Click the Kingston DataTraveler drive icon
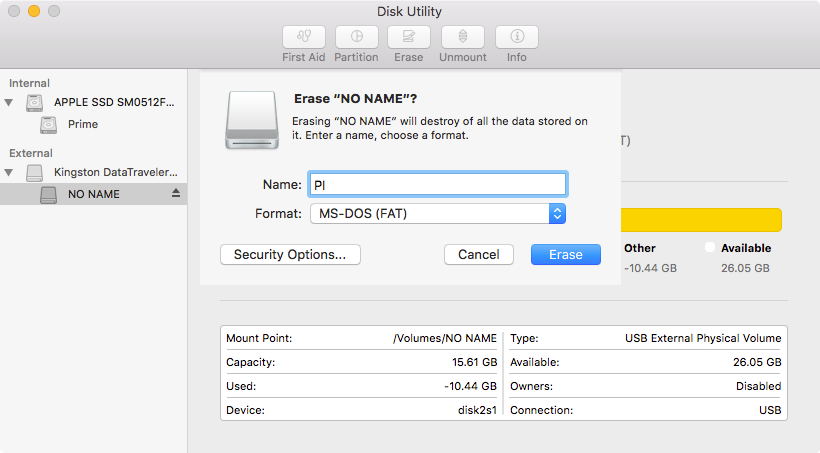The image size is (820, 453). click(x=35, y=173)
